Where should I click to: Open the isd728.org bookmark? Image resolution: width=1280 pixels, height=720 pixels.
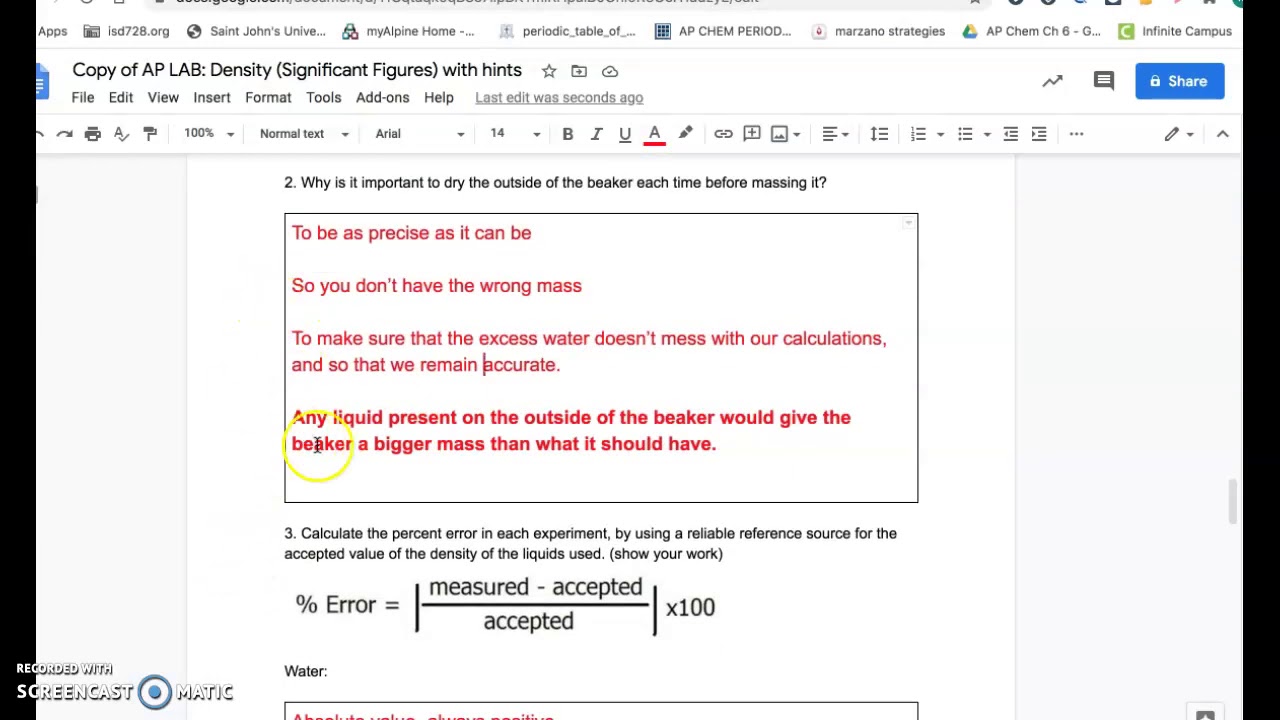[x=126, y=31]
